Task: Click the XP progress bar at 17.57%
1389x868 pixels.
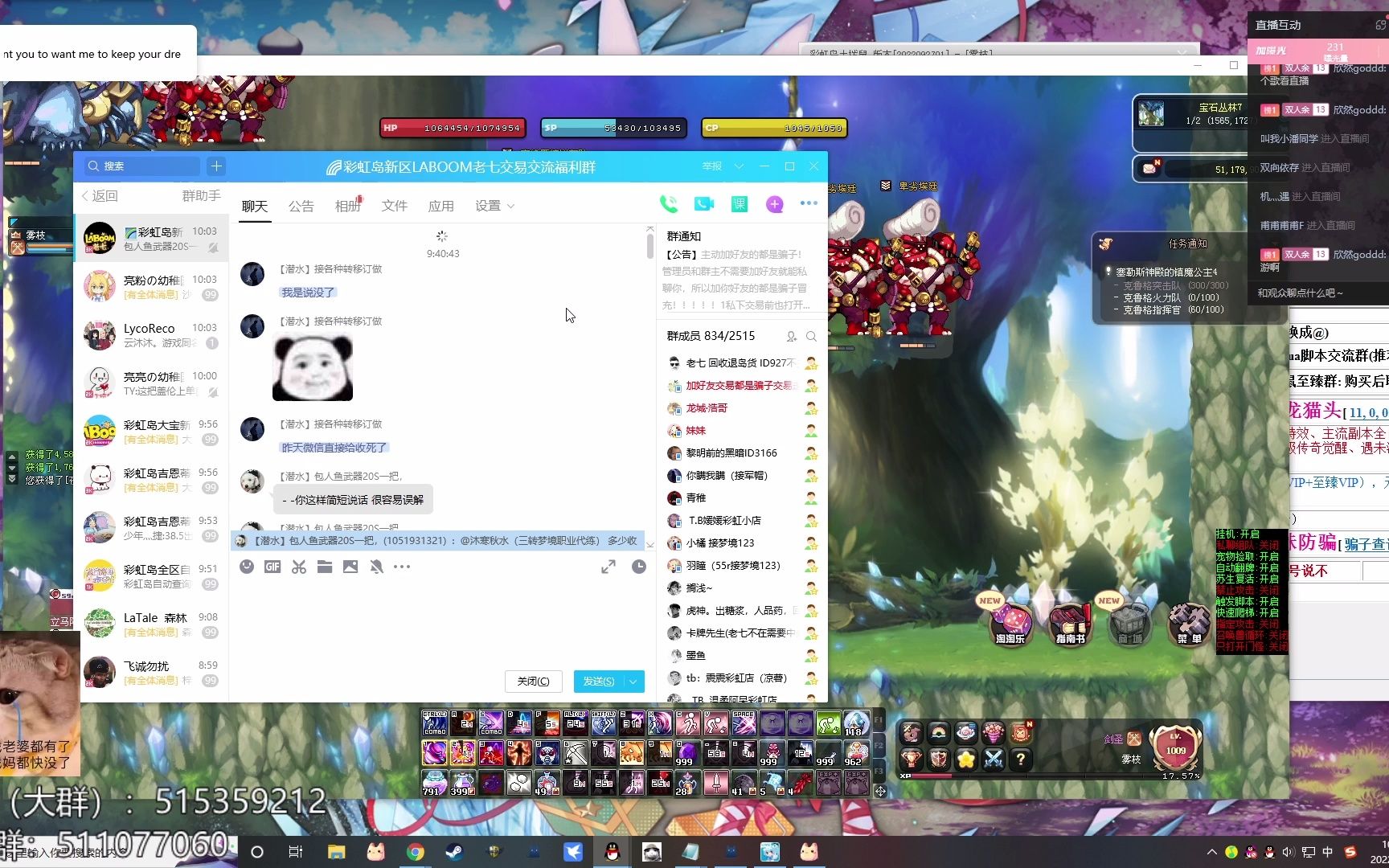Action: [1051, 776]
